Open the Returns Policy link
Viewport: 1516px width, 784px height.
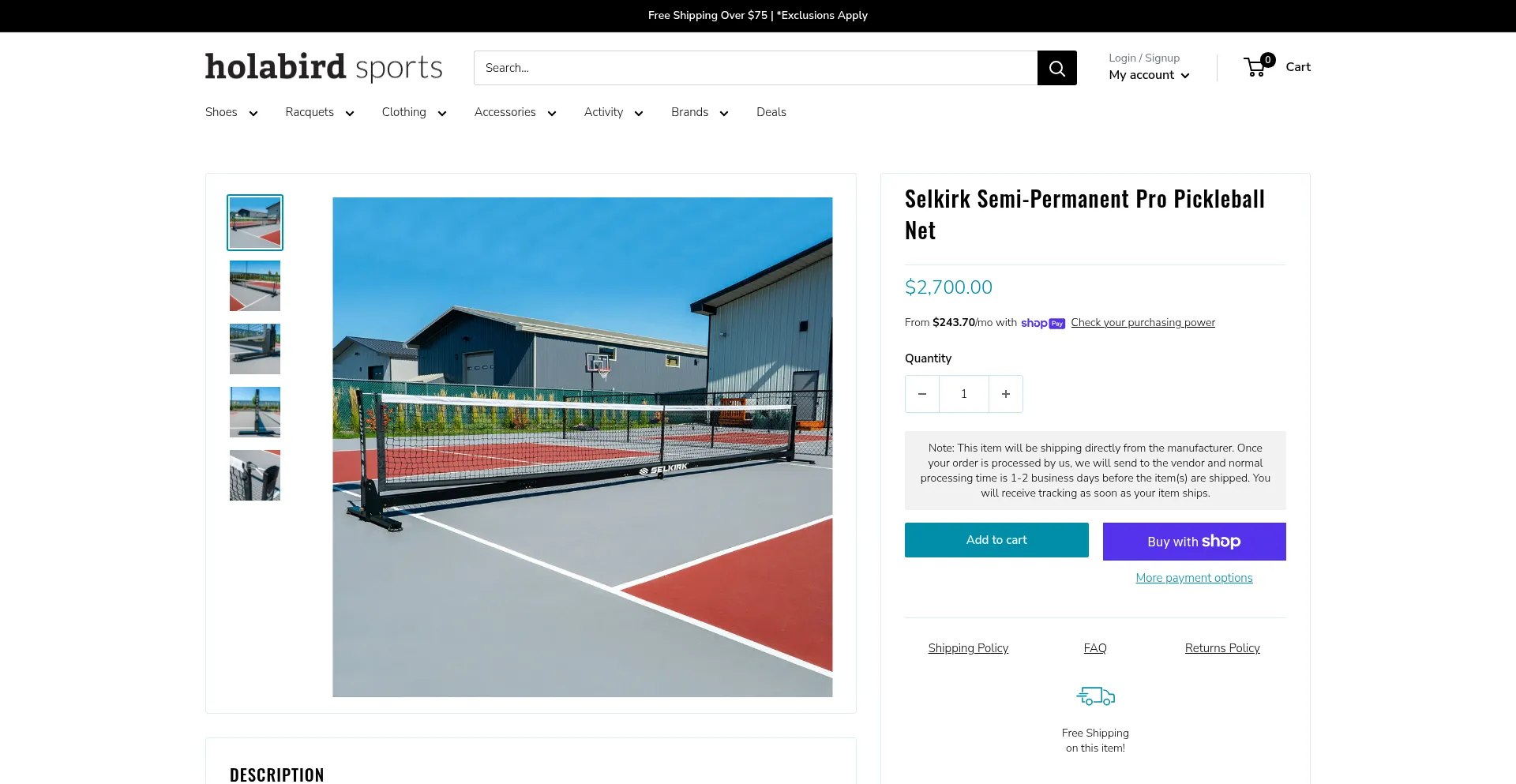coord(1222,648)
